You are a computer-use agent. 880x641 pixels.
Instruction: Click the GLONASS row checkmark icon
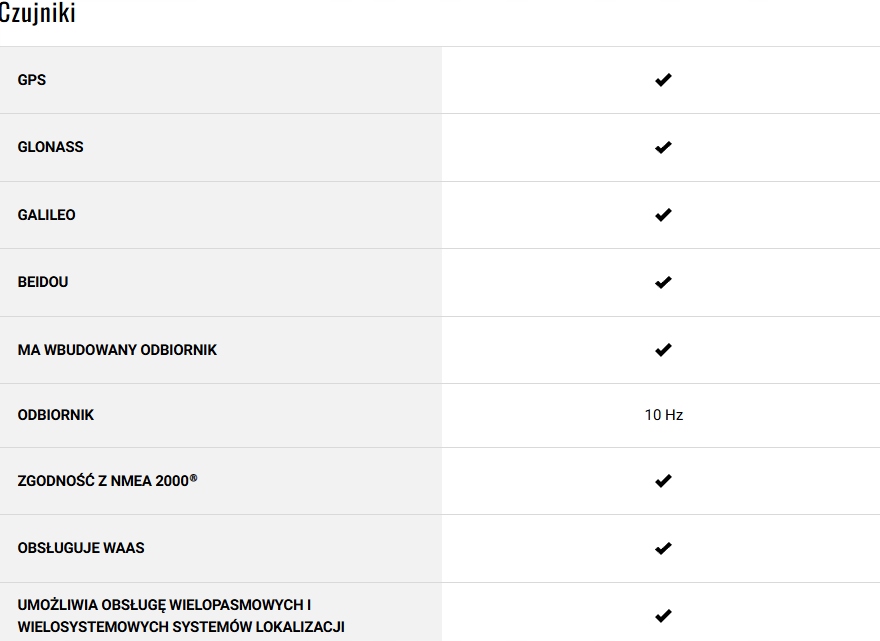click(x=663, y=147)
